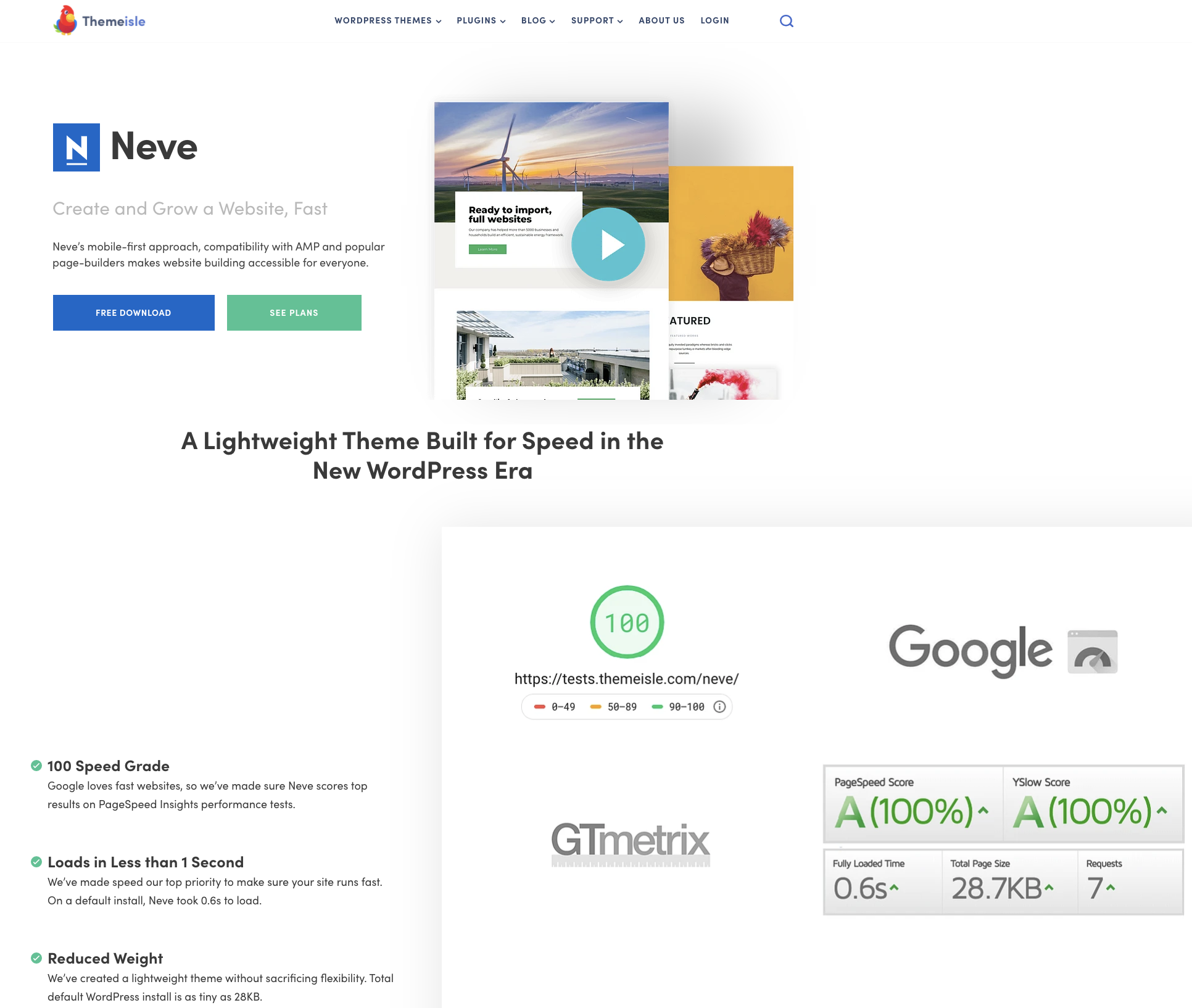Click the green check beside 100 Speed Grade
The width and height of the screenshot is (1192, 1008).
click(x=36, y=766)
